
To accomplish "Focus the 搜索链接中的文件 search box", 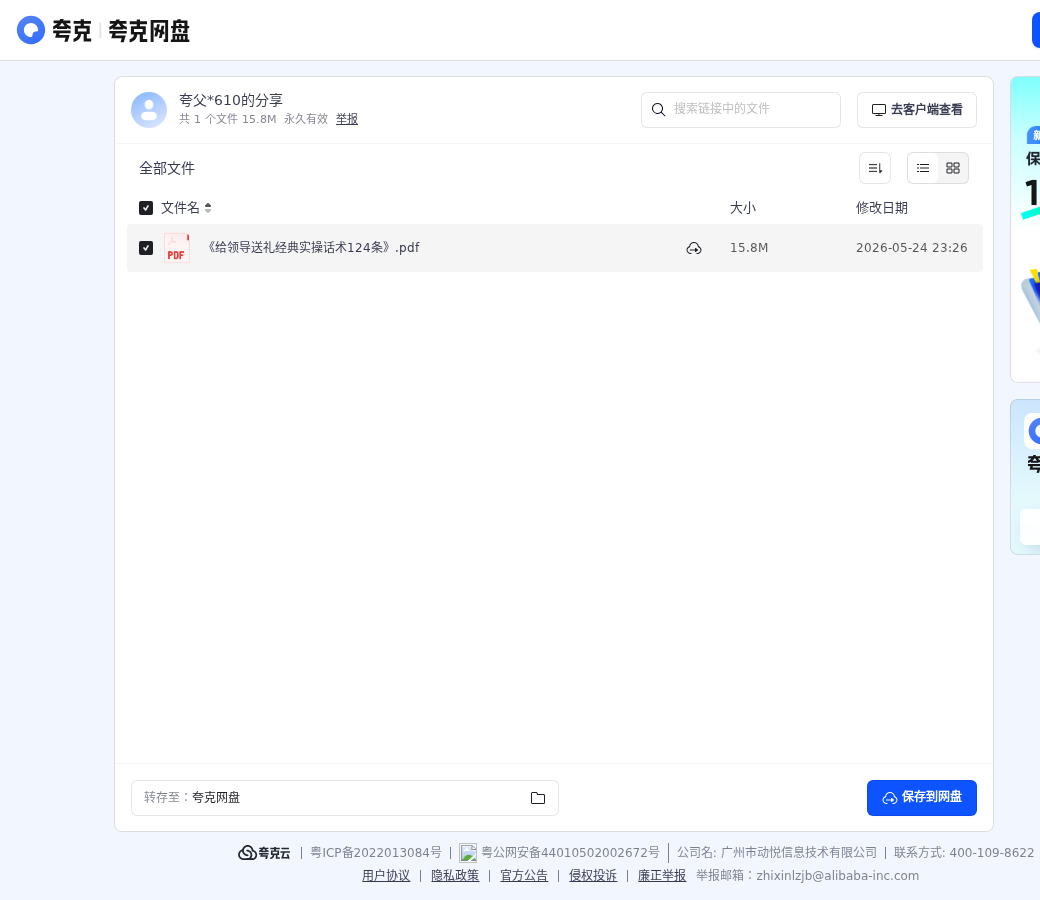I will click(x=740, y=109).
